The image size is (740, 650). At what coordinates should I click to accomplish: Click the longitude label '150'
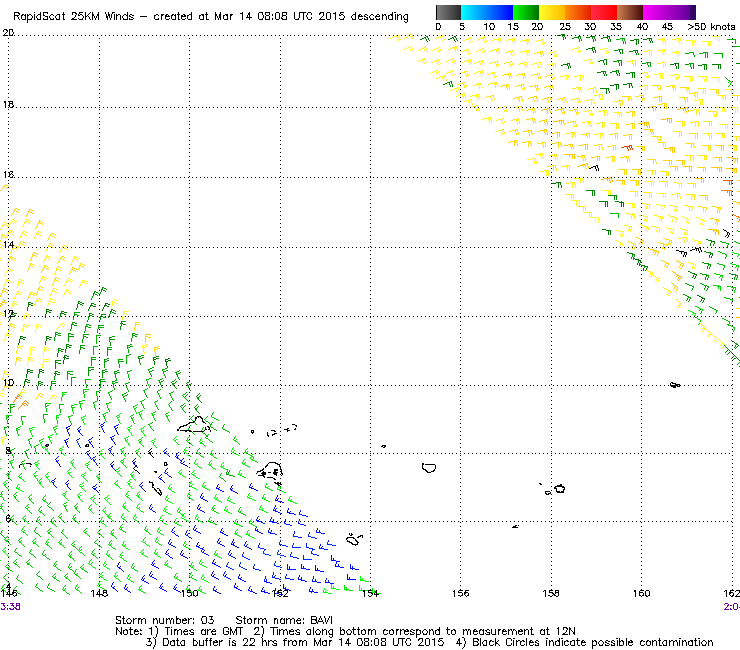190,593
